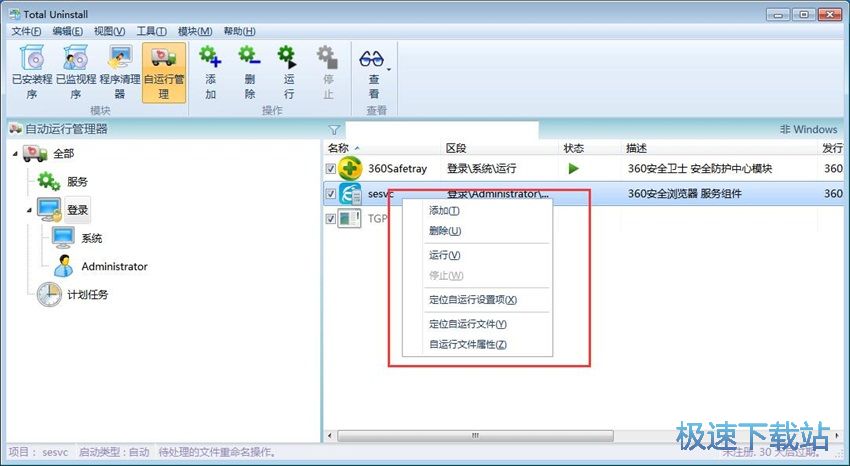Uncheck the TGP row checkbox
Image resolution: width=850 pixels, height=466 pixels.
(x=331, y=219)
